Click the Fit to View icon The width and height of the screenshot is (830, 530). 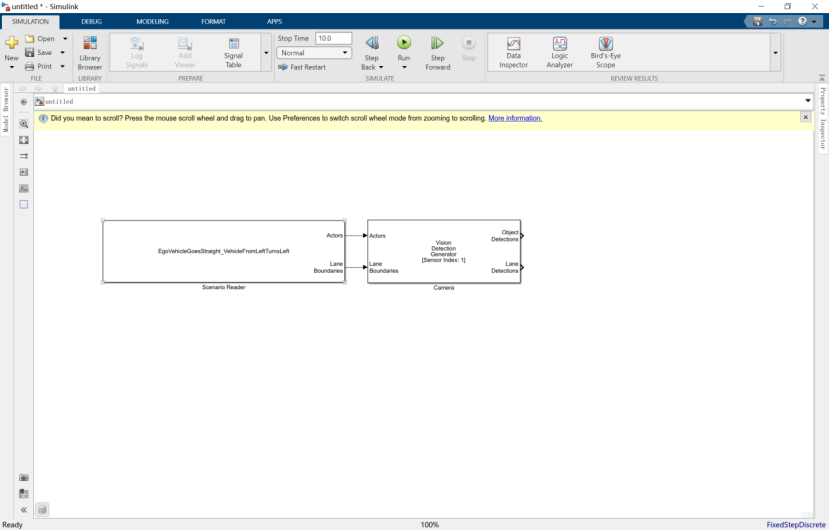[24, 140]
